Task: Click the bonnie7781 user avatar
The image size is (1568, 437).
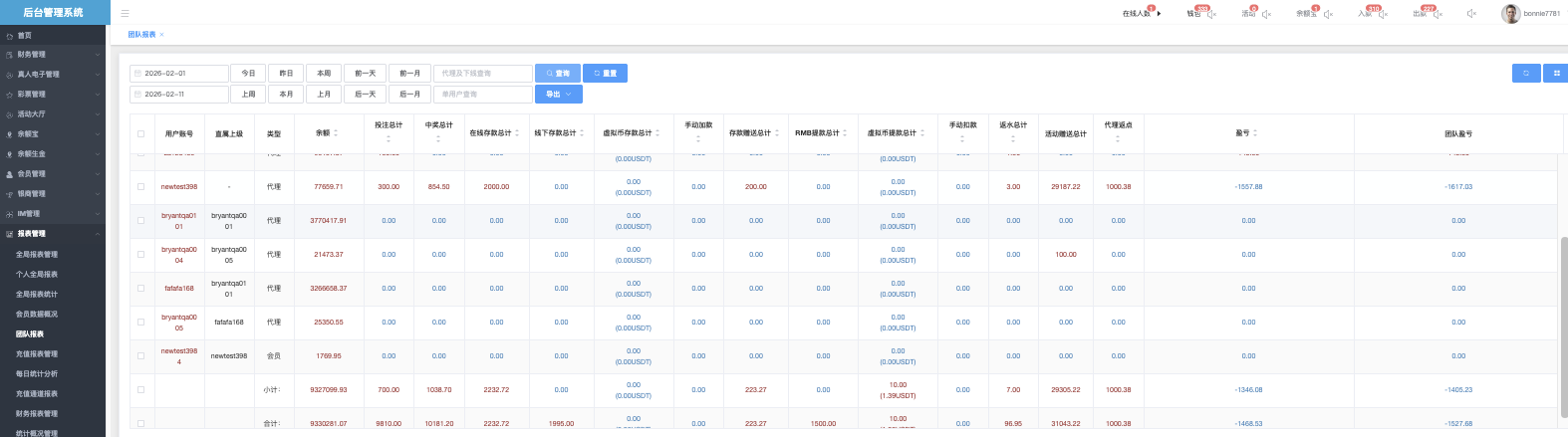Action: tap(1510, 13)
